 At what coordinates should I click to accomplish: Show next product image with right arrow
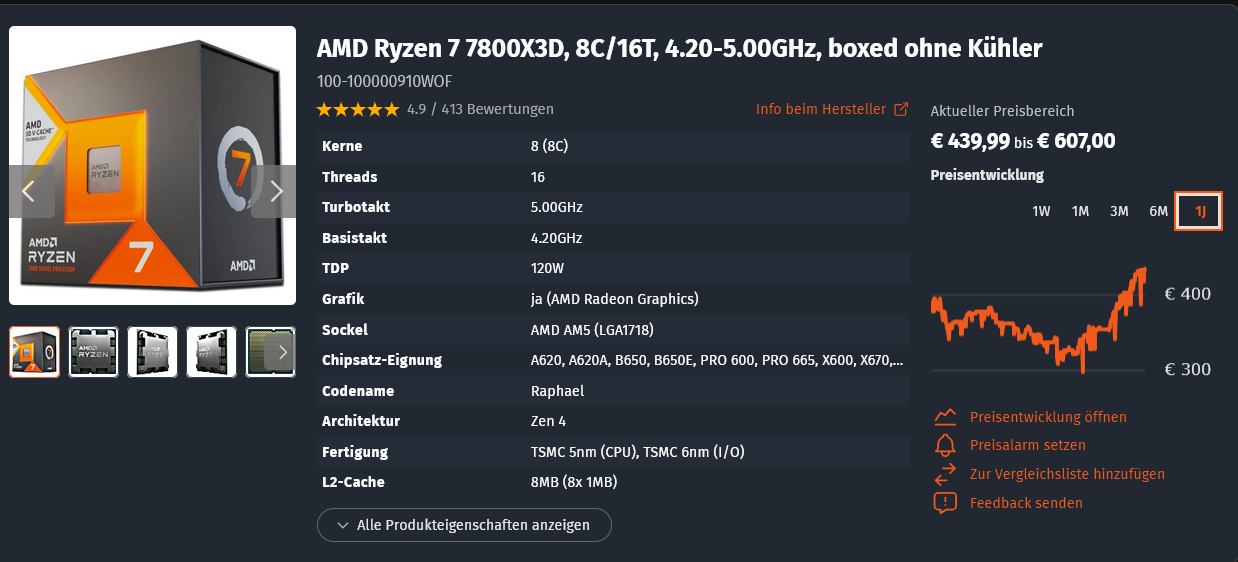pos(276,191)
